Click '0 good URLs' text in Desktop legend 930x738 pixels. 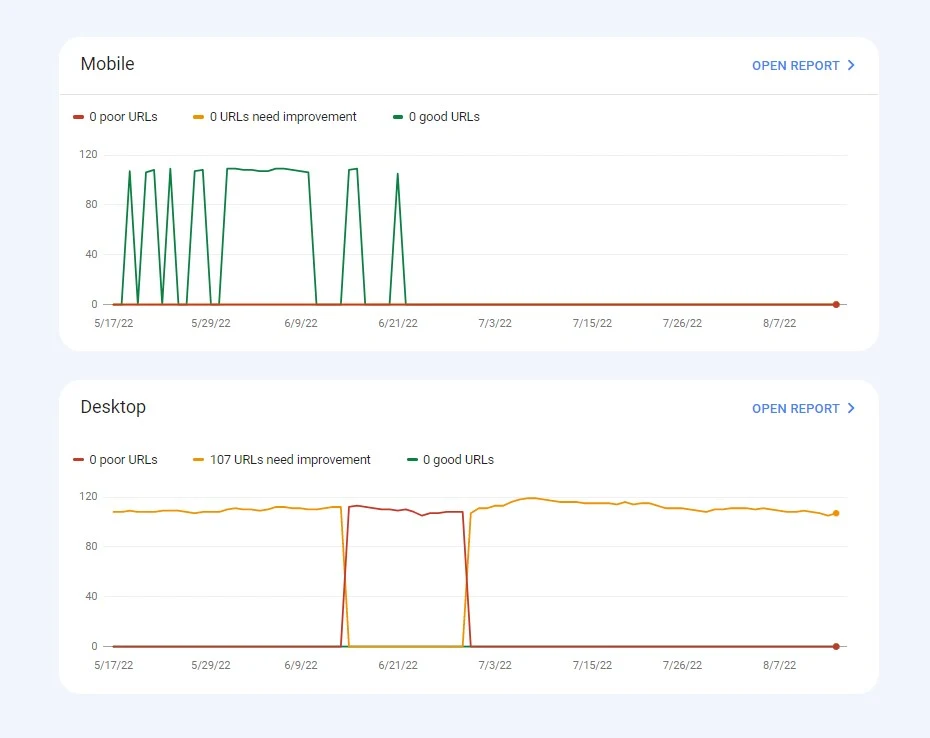[x=458, y=460]
